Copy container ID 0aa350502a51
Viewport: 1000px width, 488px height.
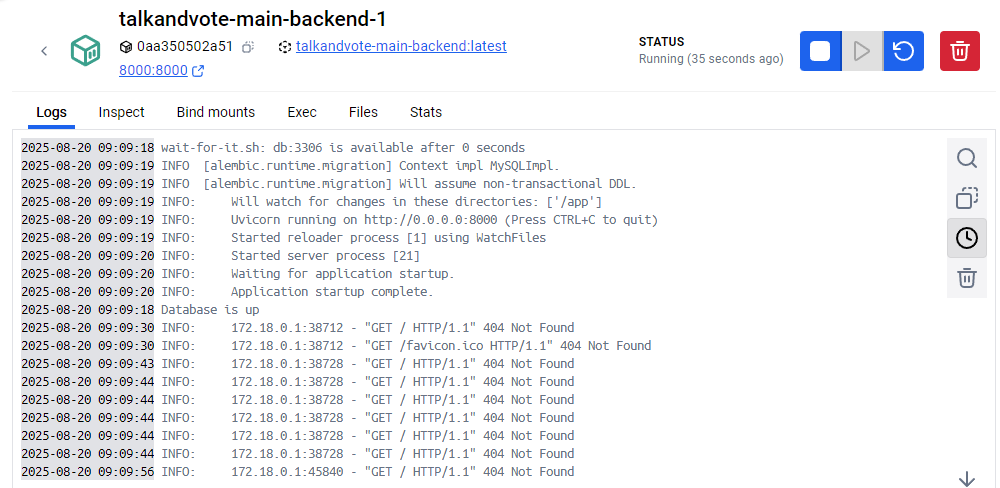point(248,47)
